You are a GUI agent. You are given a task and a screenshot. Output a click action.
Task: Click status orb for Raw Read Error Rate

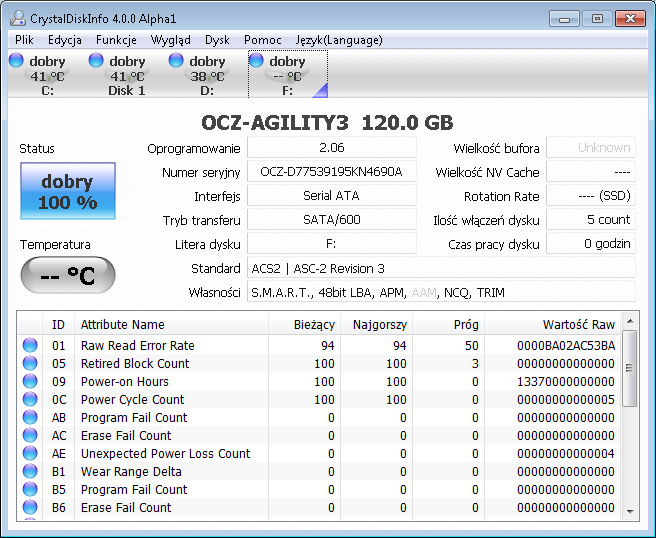click(30, 345)
